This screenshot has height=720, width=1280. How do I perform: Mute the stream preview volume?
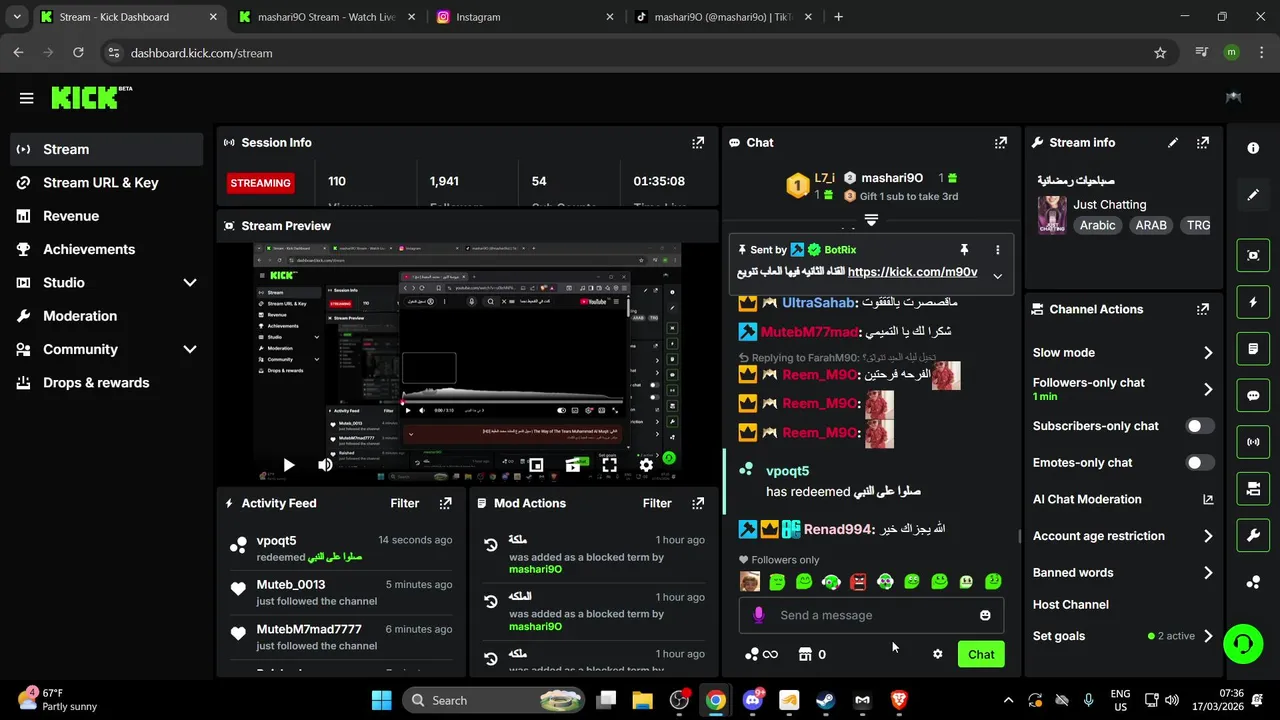[x=325, y=465]
